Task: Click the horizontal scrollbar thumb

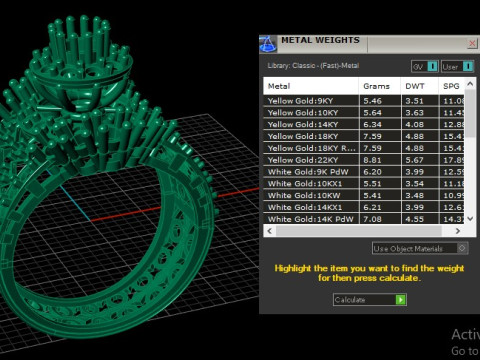Action: pyautogui.click(x=359, y=231)
